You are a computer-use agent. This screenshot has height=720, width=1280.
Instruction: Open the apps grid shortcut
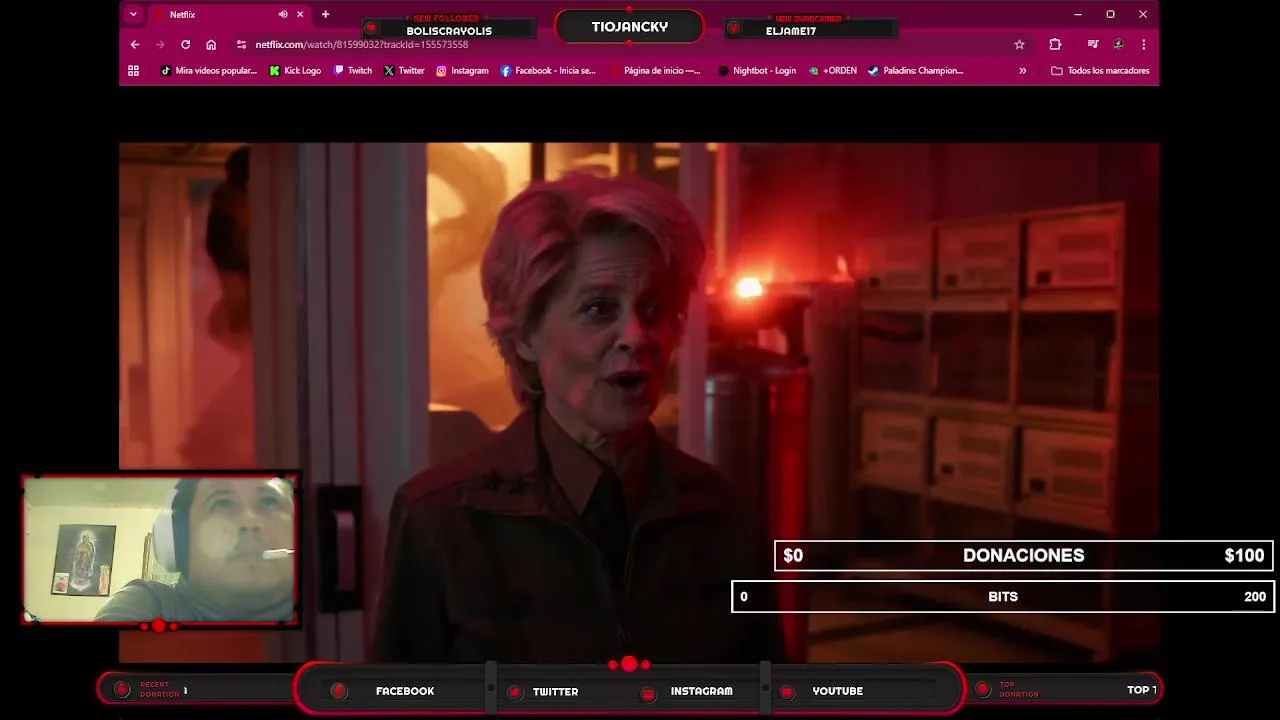coord(133,71)
